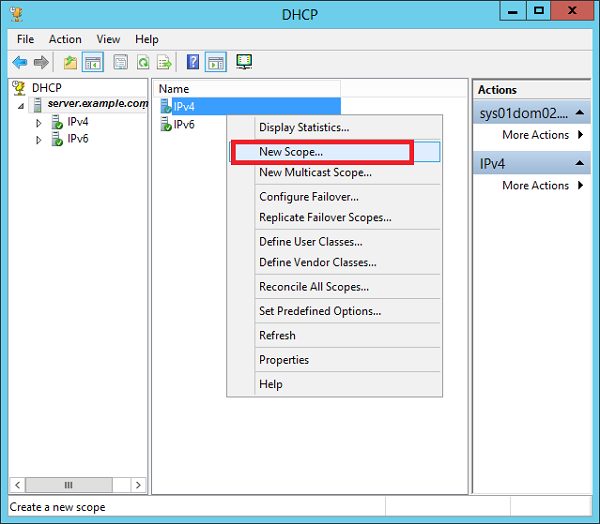Screen dimensions: 600x524
Task: Toggle the Show/Hide Console Tree icon
Action: (93, 62)
